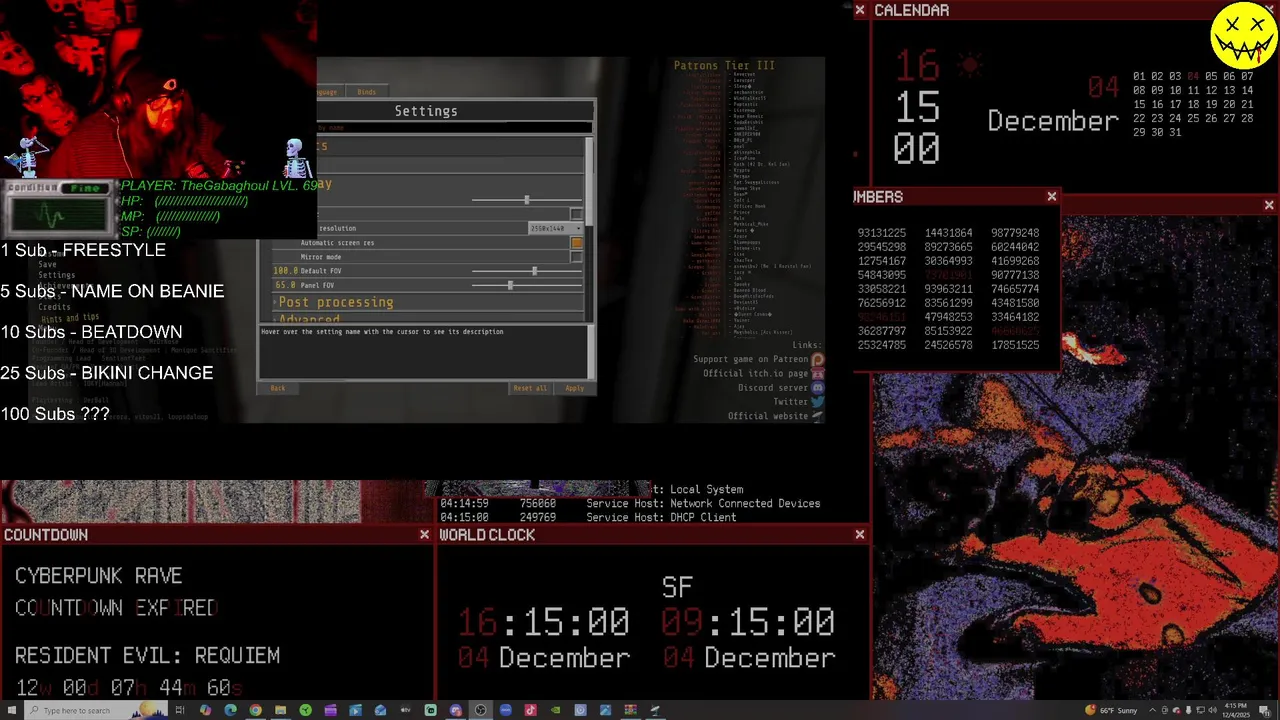Adjust the Default FOV slider
Viewport: 1280px width, 720px height.
coord(527,271)
